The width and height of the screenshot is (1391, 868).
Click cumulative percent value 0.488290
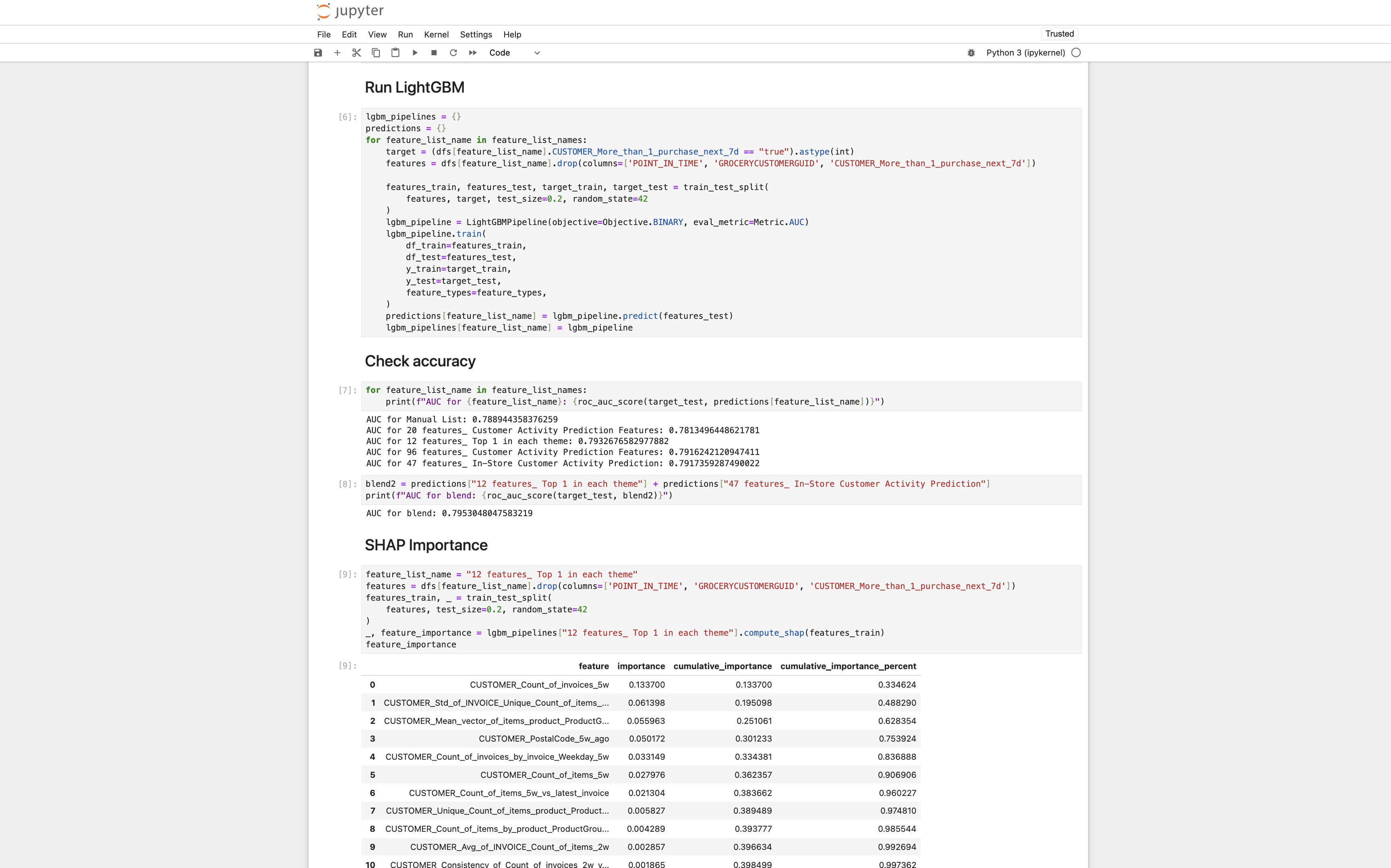(897, 703)
